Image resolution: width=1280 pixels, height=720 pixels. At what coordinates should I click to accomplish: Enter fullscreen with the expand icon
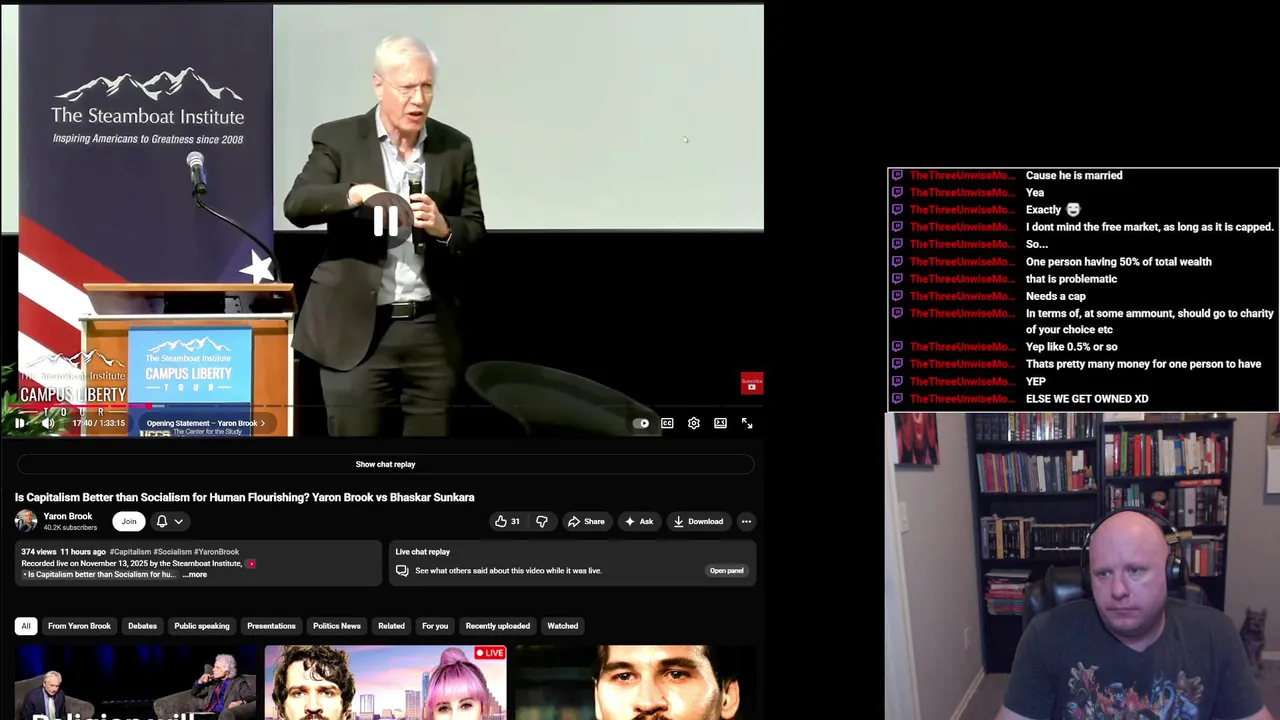click(747, 423)
